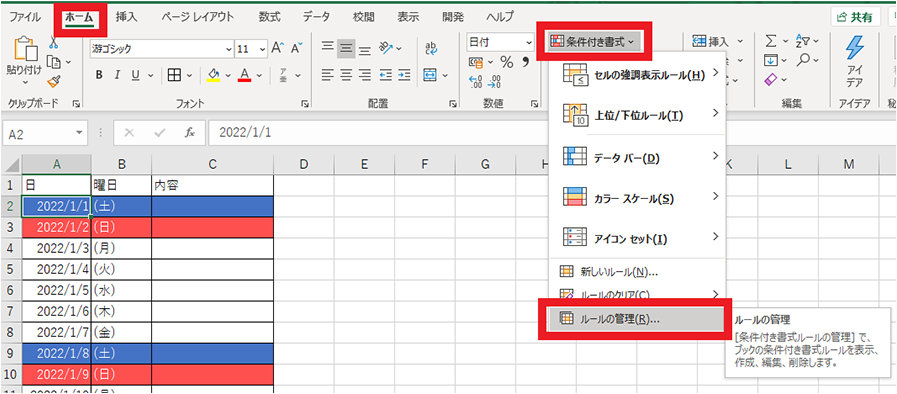
Task: Choose ルールの管理(R)... menu item
Action: point(637,319)
